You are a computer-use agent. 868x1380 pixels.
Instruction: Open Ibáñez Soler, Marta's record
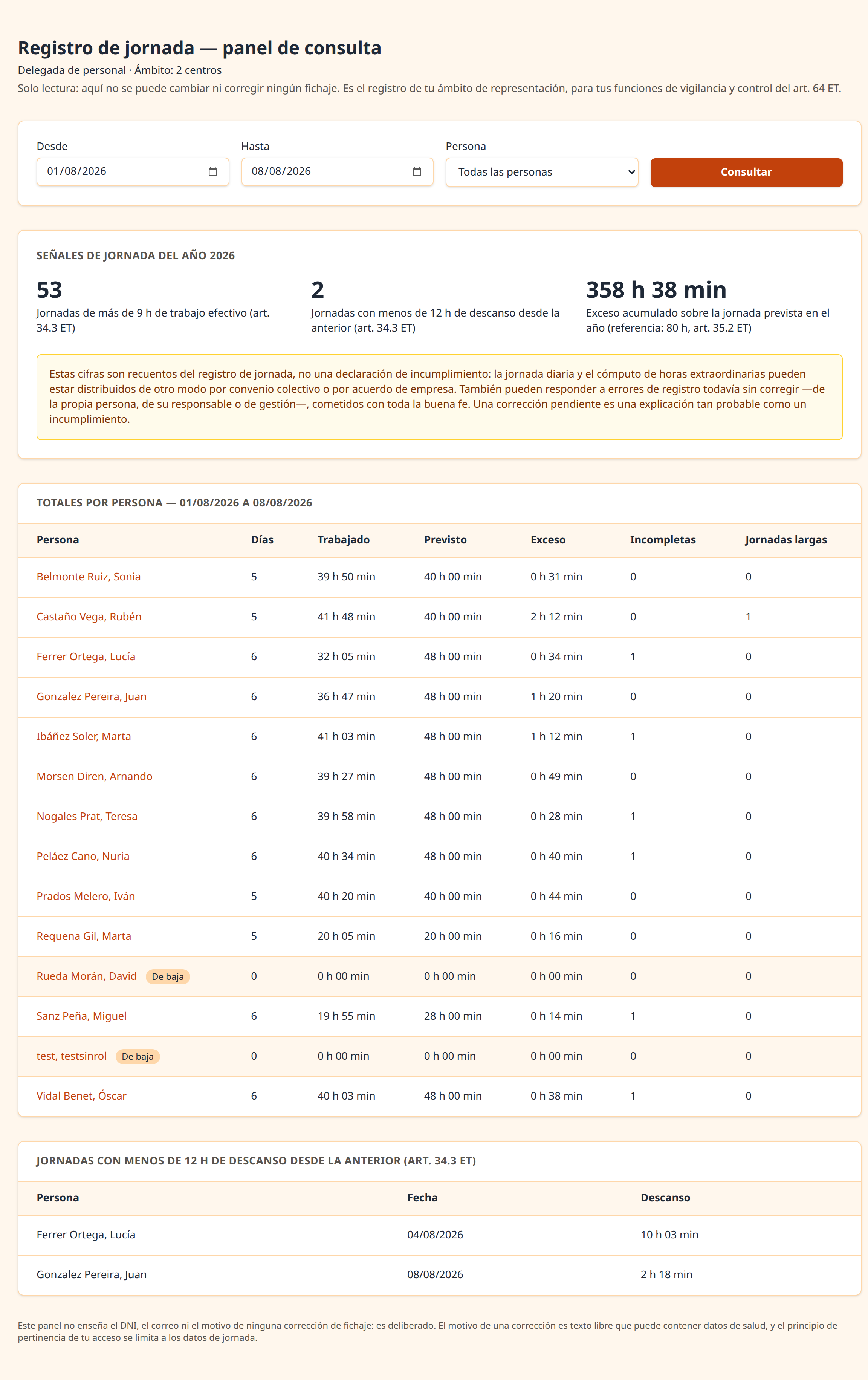click(84, 736)
